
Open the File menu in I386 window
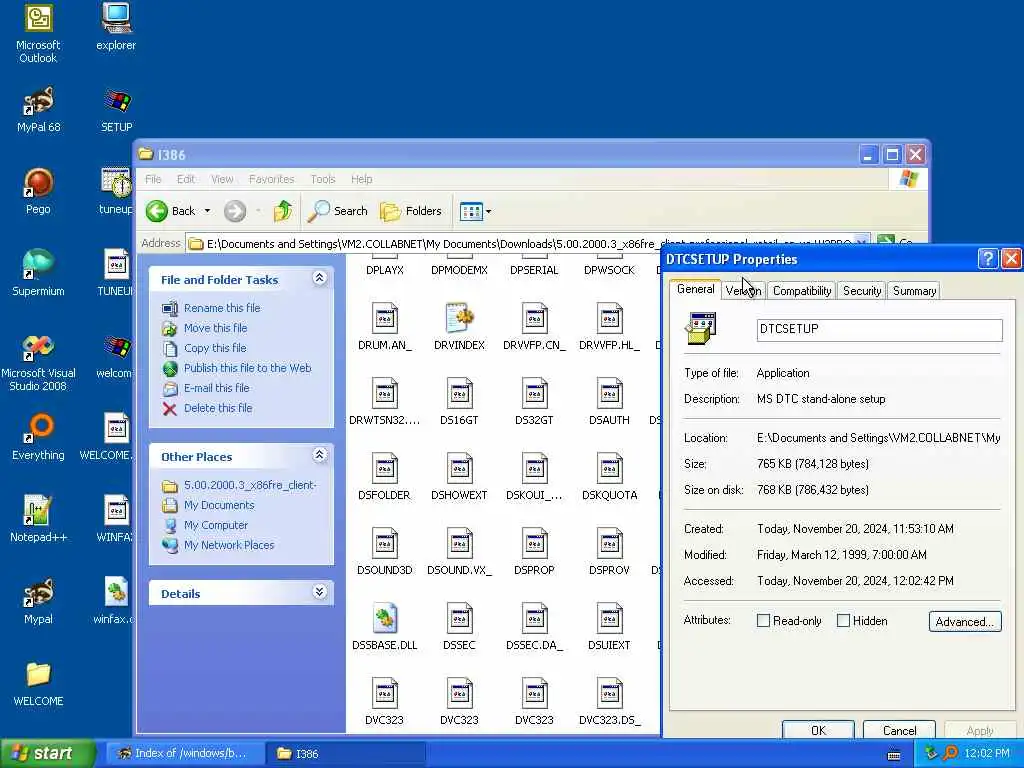pyautogui.click(x=153, y=179)
